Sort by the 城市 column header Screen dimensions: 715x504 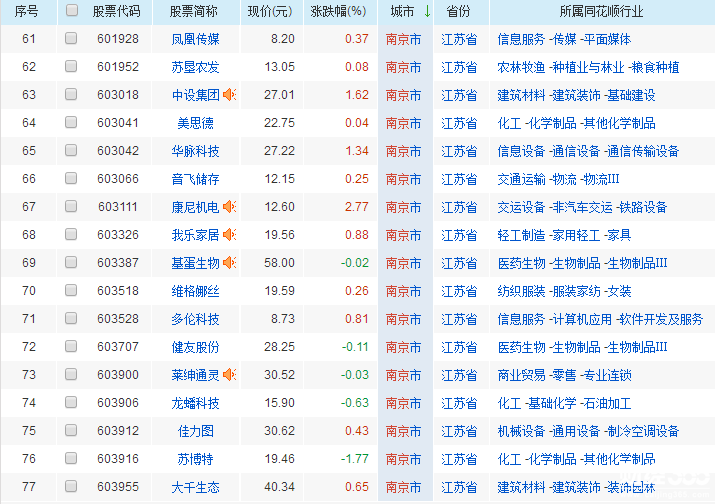pyautogui.click(x=402, y=11)
